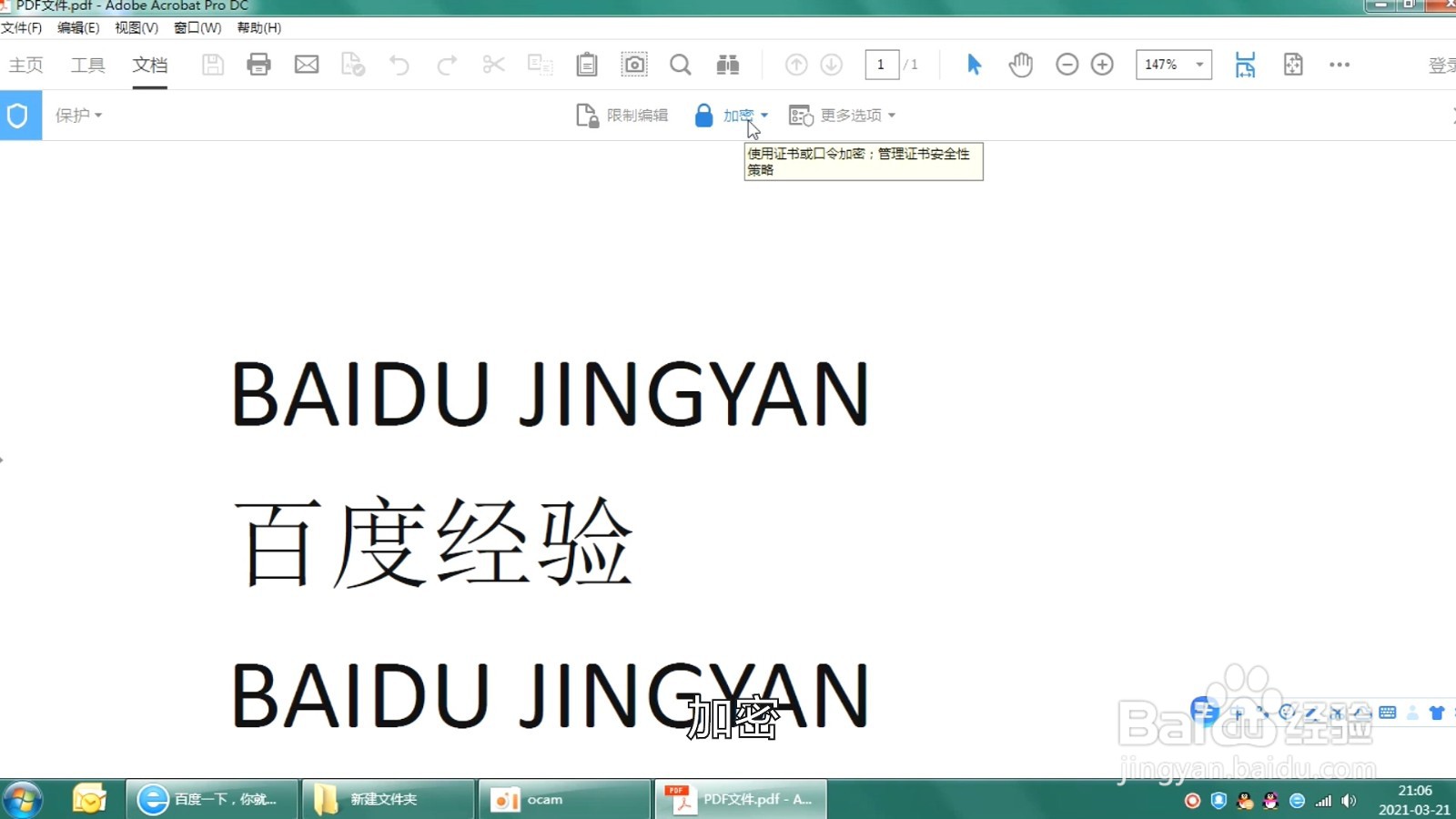Click the Undo arrow icon
Image resolution: width=1456 pixels, height=819 pixels.
(399, 65)
